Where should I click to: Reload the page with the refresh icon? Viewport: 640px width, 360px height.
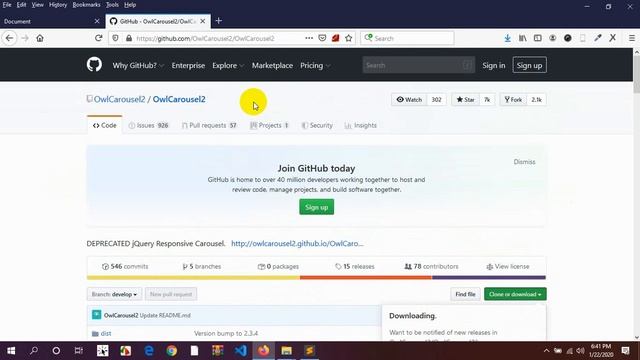point(98,38)
